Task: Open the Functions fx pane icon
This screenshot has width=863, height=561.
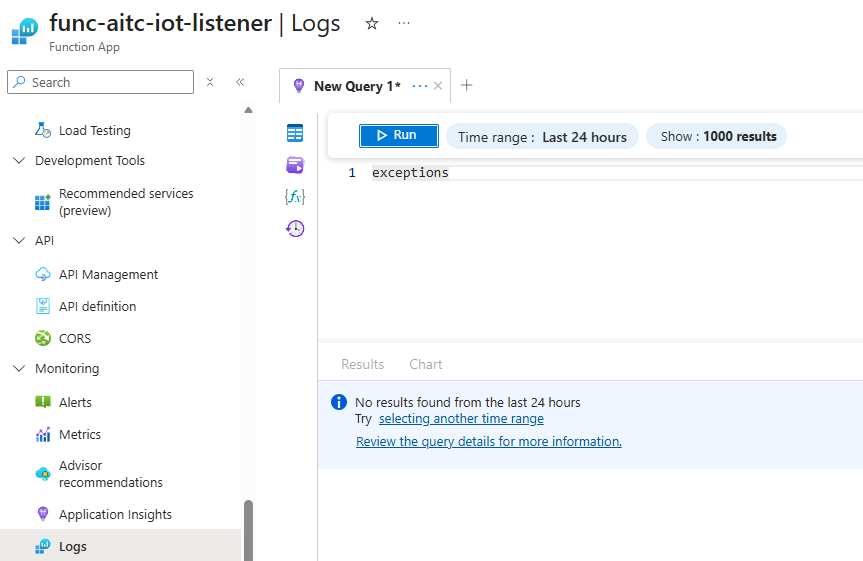Action: click(295, 197)
